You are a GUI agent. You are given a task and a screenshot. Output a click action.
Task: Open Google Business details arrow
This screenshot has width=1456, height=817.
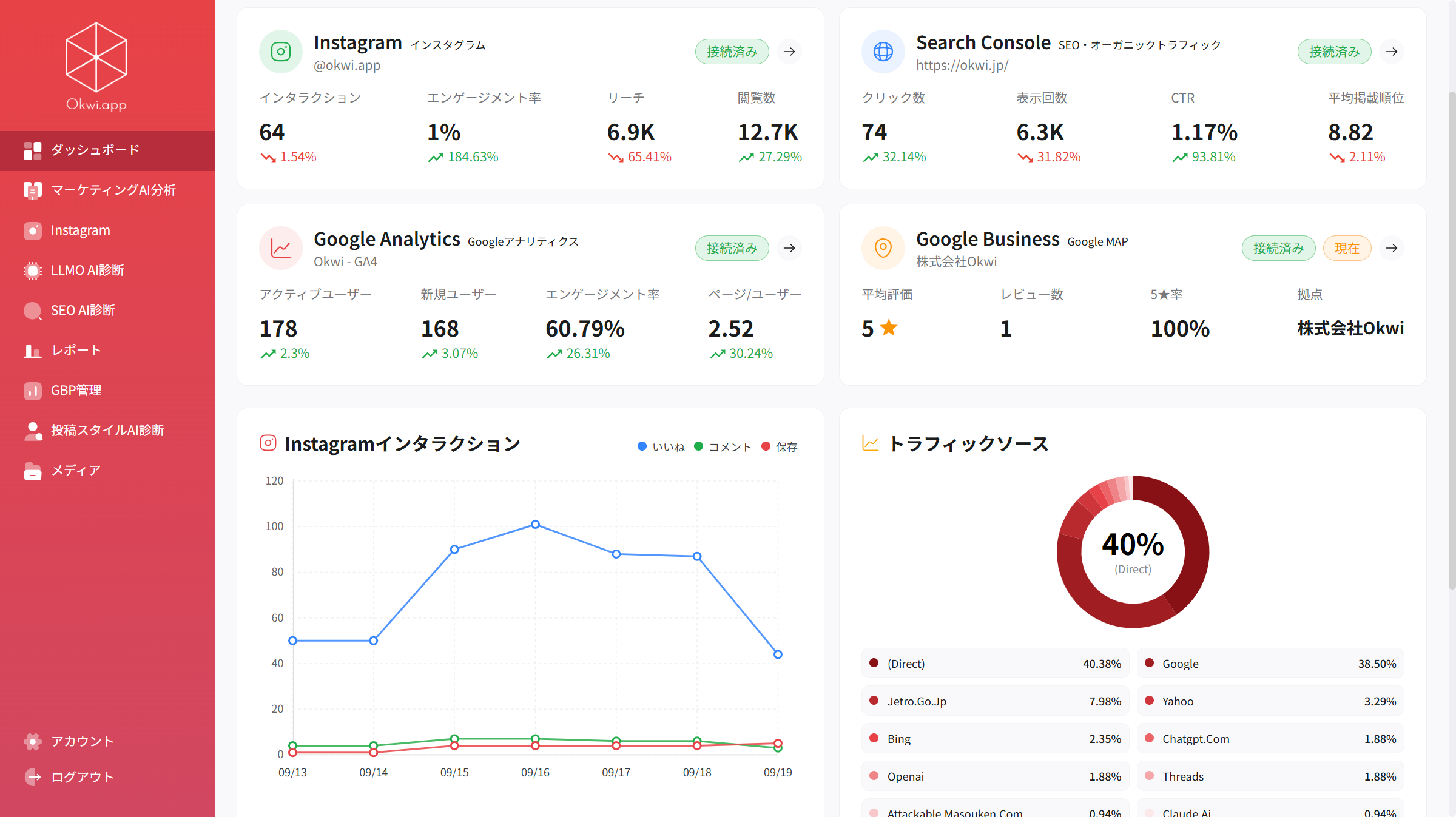coord(1392,248)
